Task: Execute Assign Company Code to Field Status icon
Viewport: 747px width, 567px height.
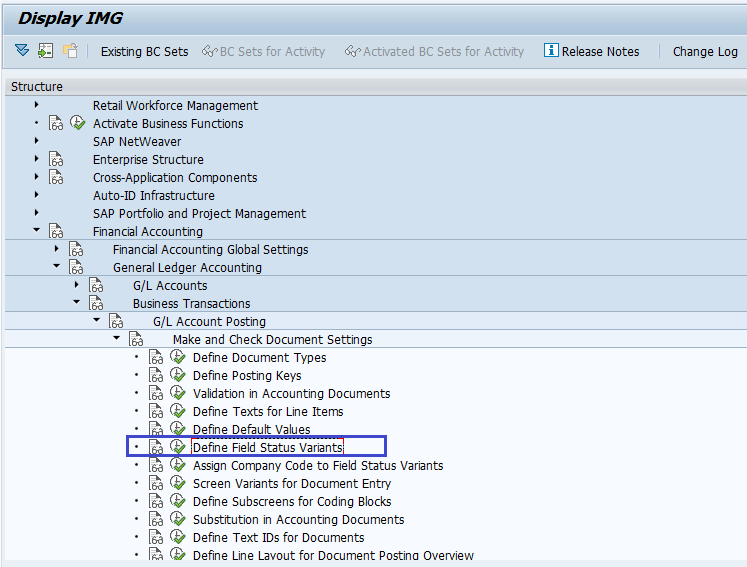Action: tap(178, 465)
